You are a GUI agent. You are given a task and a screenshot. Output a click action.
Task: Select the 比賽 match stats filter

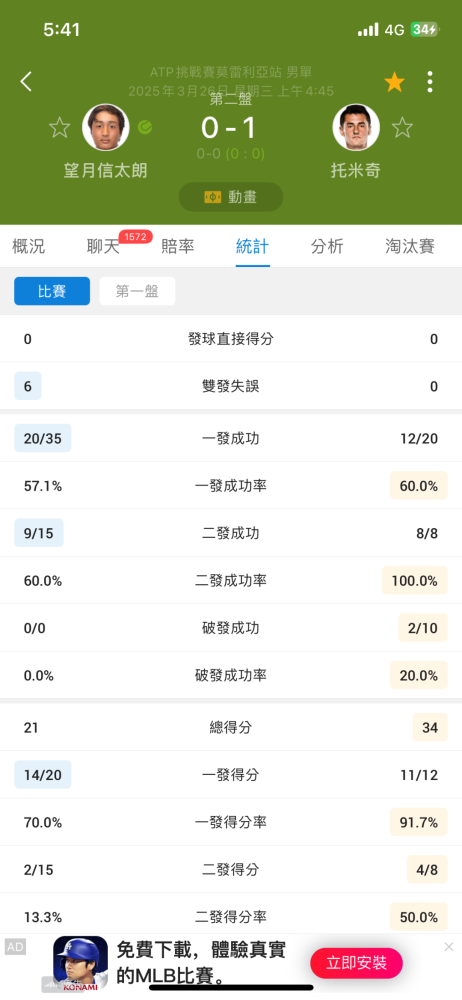(52, 291)
